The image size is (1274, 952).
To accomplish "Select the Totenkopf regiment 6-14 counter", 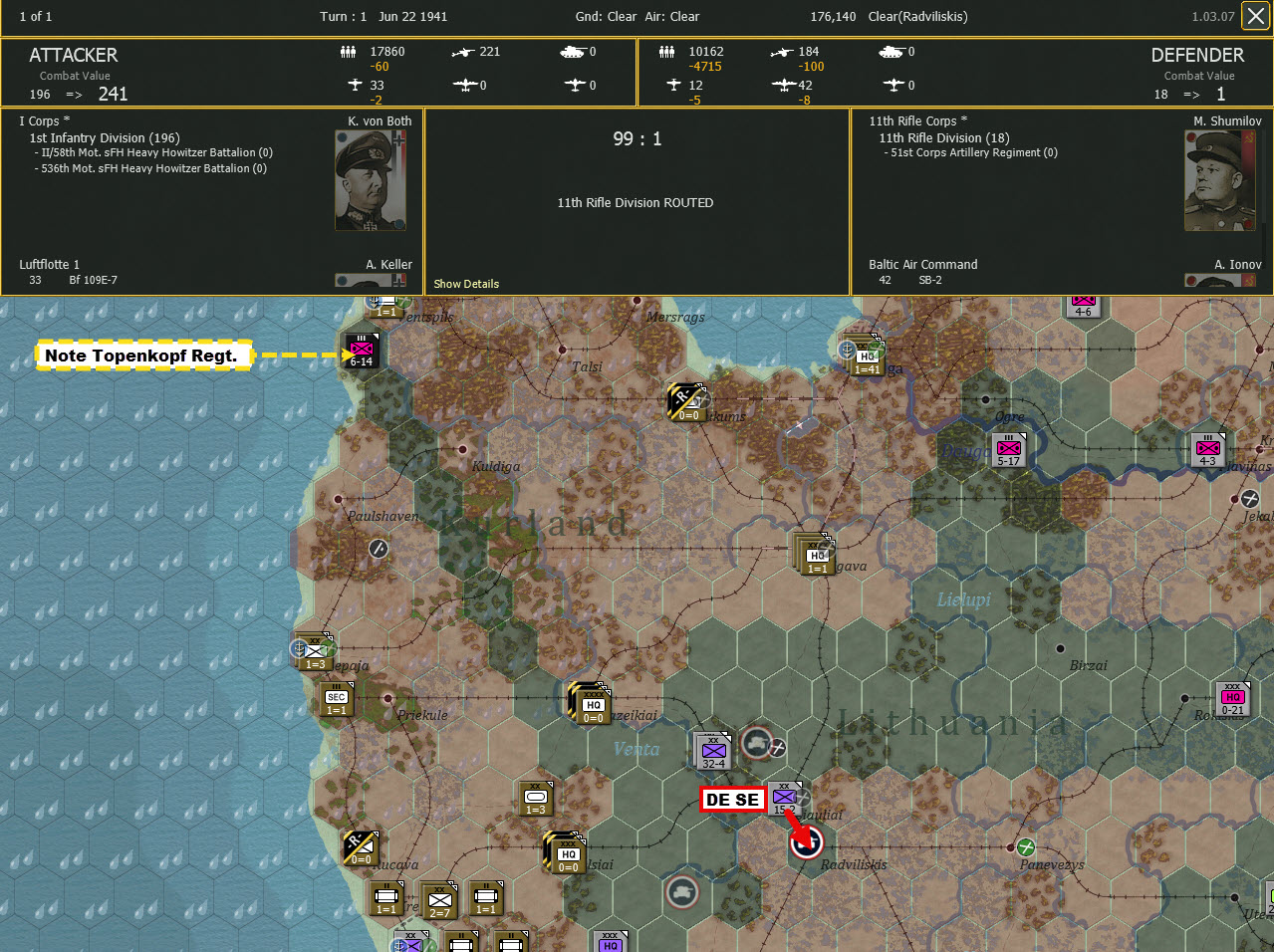I will (x=361, y=351).
